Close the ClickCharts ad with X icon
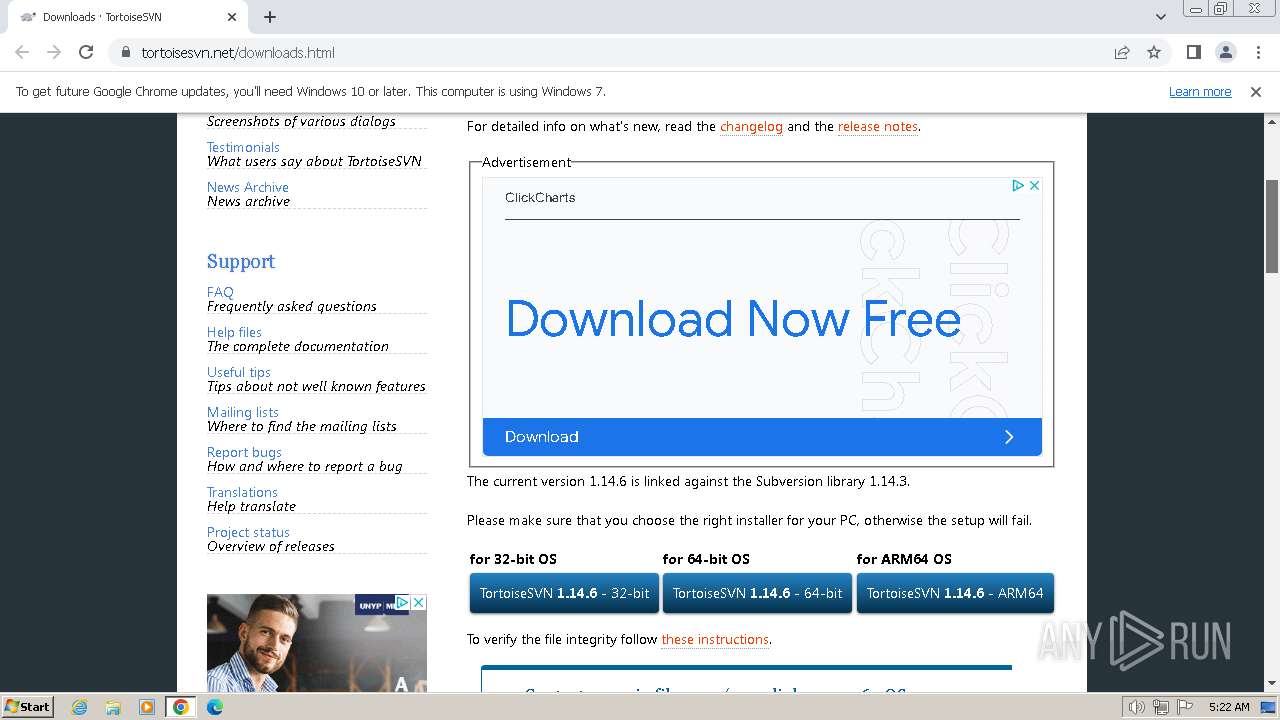Screen dimensions: 1280x720 [1034, 185]
